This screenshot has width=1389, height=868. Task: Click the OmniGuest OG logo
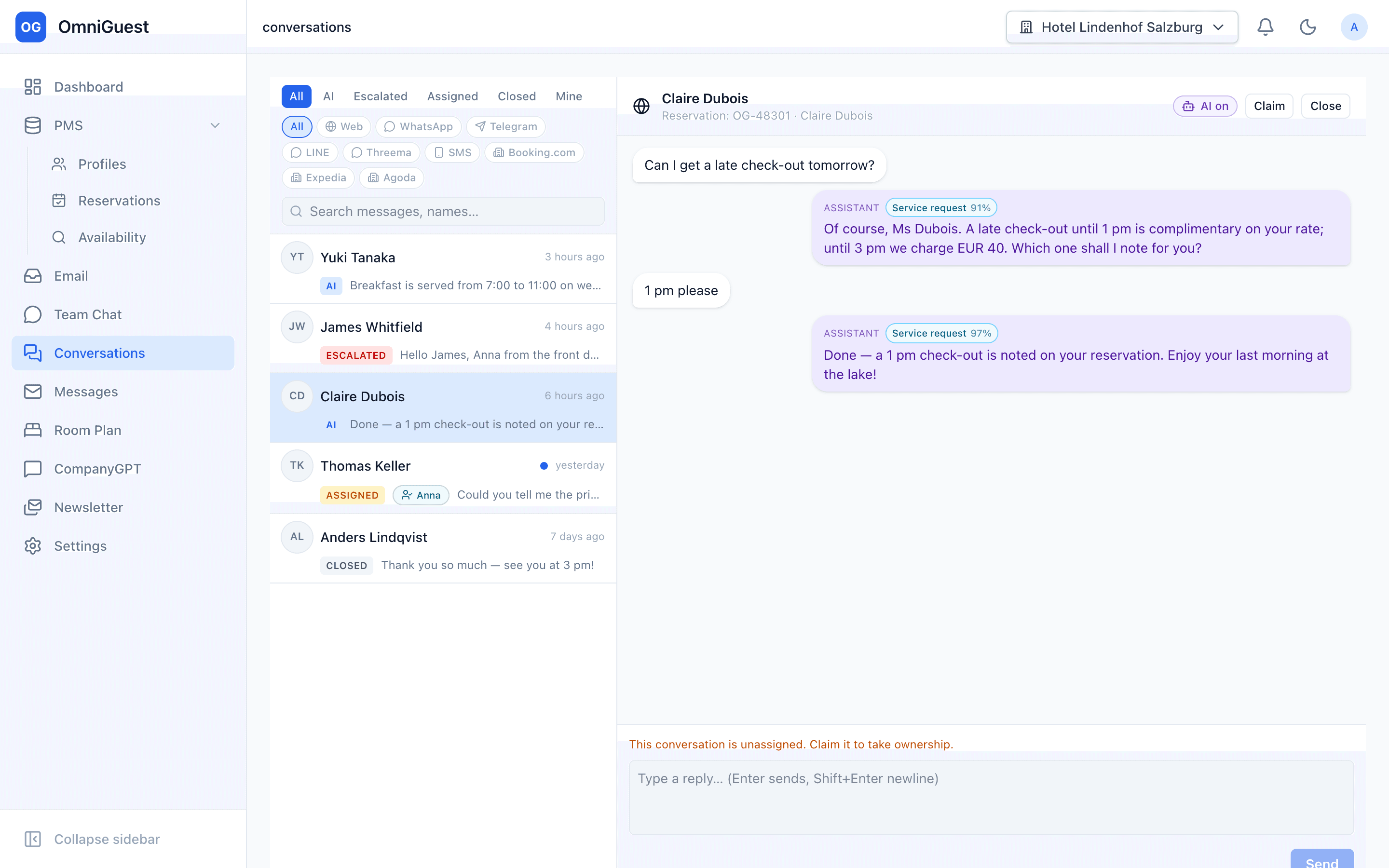30,27
